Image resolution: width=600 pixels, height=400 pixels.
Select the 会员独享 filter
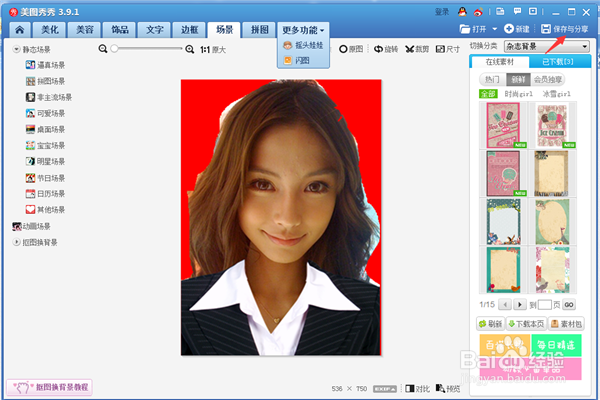pos(548,79)
